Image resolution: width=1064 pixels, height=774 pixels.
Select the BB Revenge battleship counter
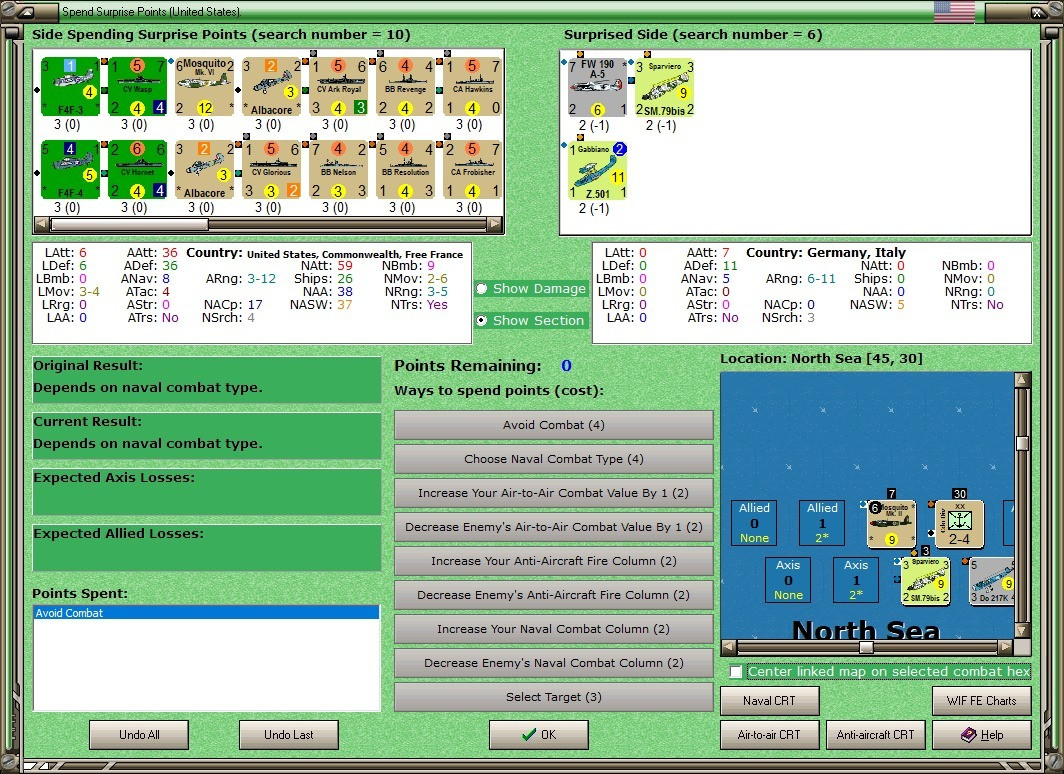click(x=406, y=87)
